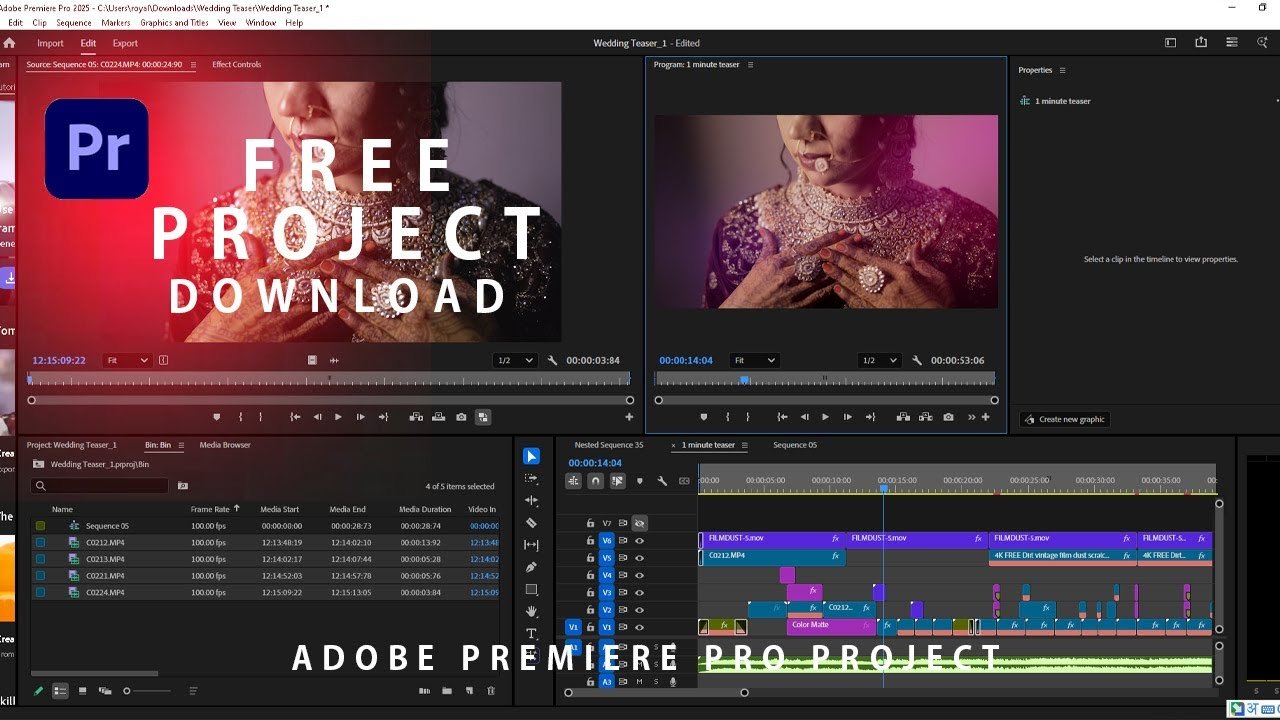Image resolution: width=1280 pixels, height=720 pixels.
Task: Open Source monitor settings wrench
Action: point(553,360)
